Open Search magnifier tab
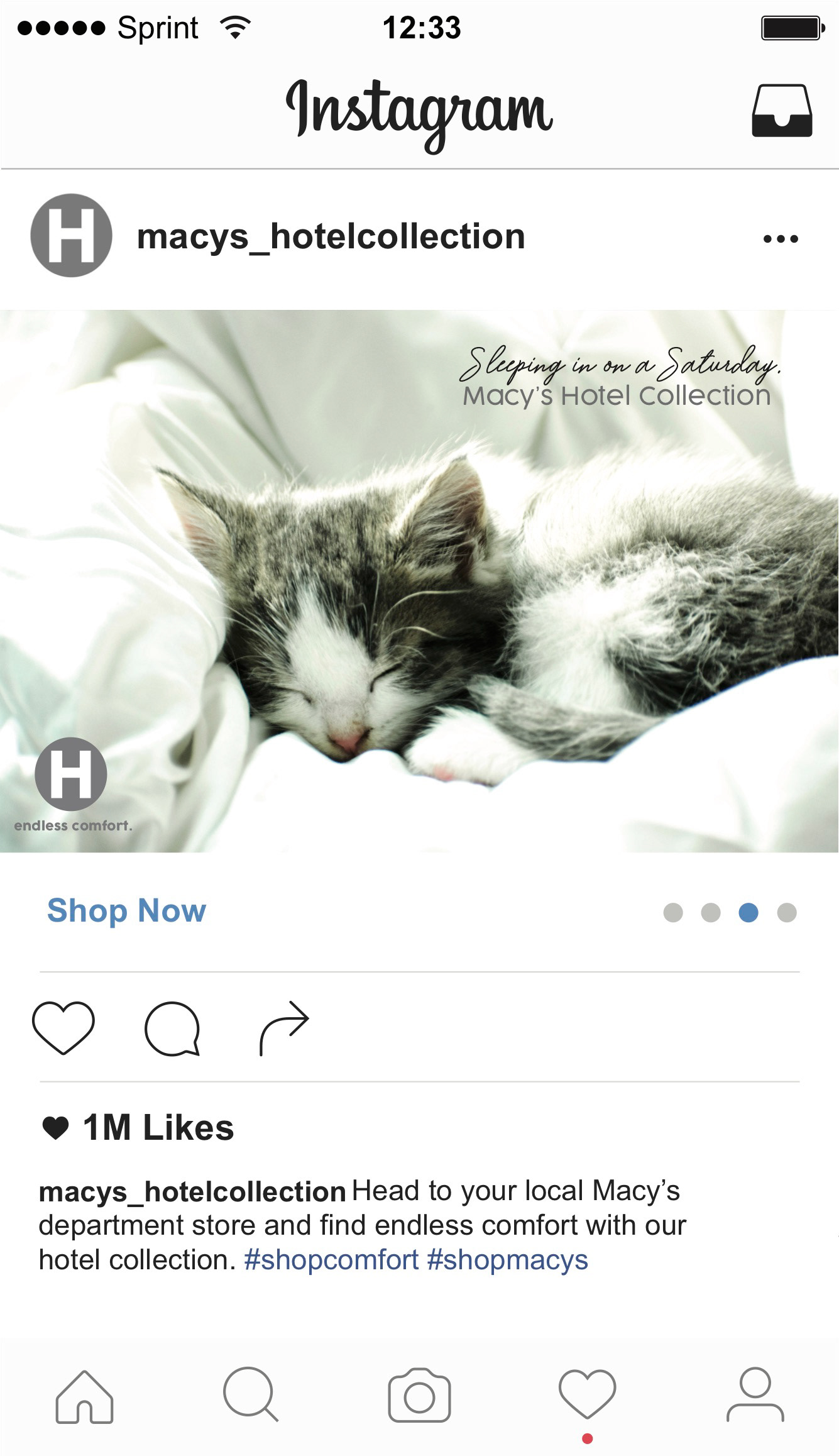Screen dimensions: 839x1456 251,1394
